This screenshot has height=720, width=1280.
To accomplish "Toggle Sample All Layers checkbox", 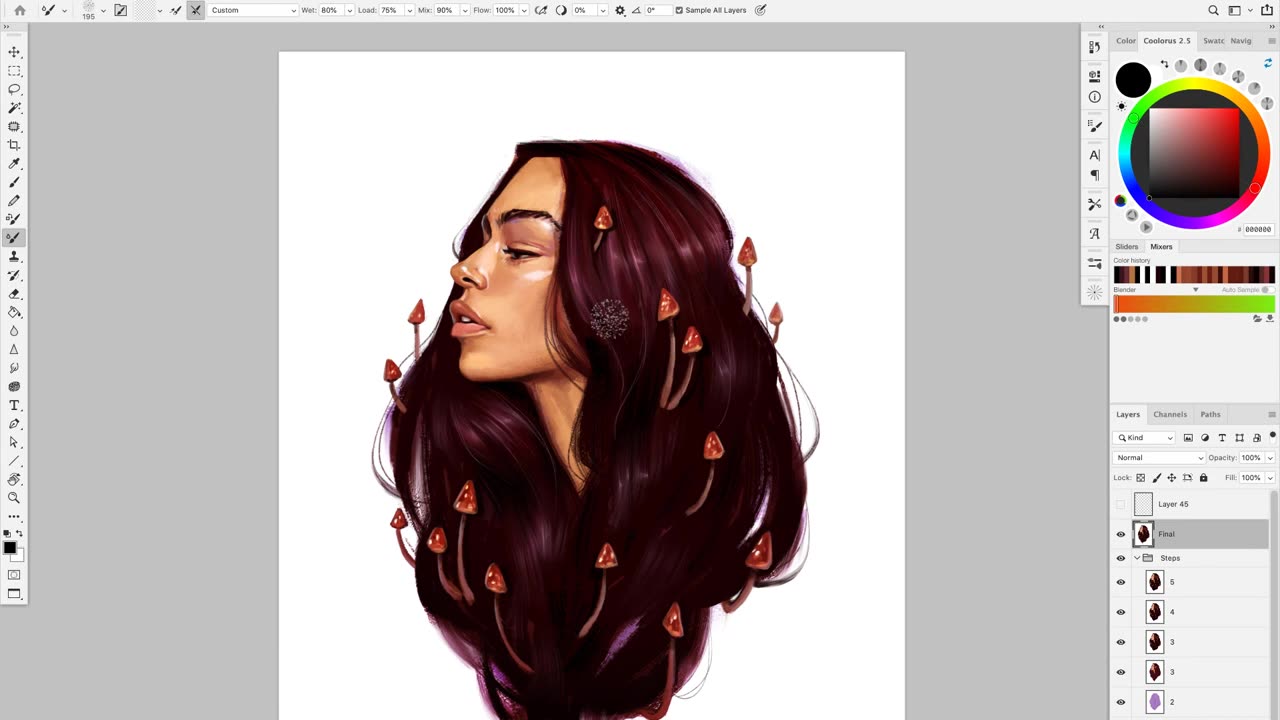I will coord(680,10).
